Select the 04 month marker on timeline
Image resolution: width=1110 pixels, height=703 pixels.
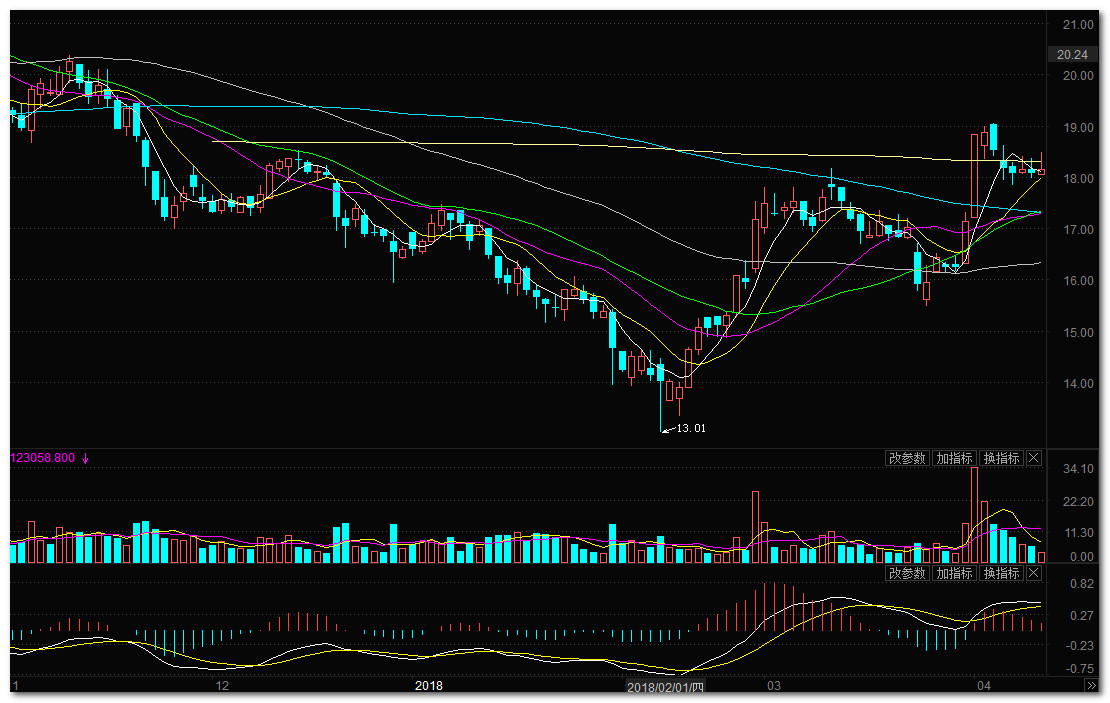[984, 686]
